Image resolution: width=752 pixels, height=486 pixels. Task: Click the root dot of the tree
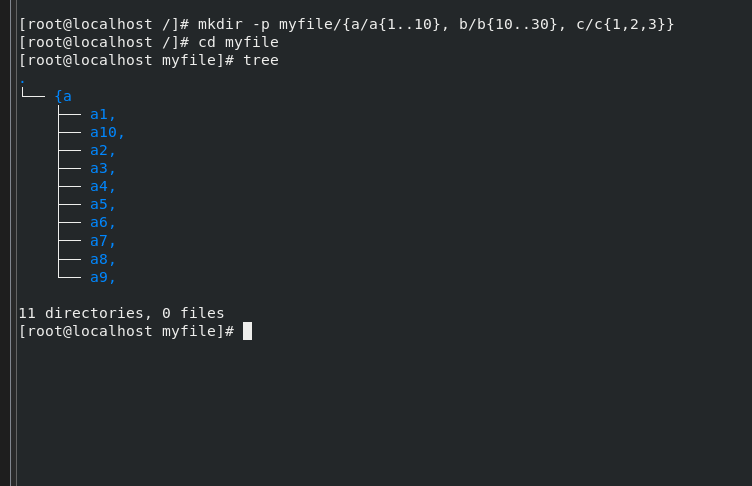(22, 82)
